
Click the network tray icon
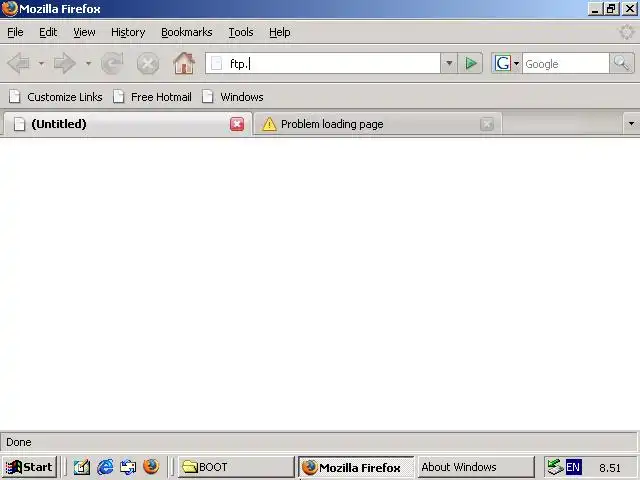point(555,467)
